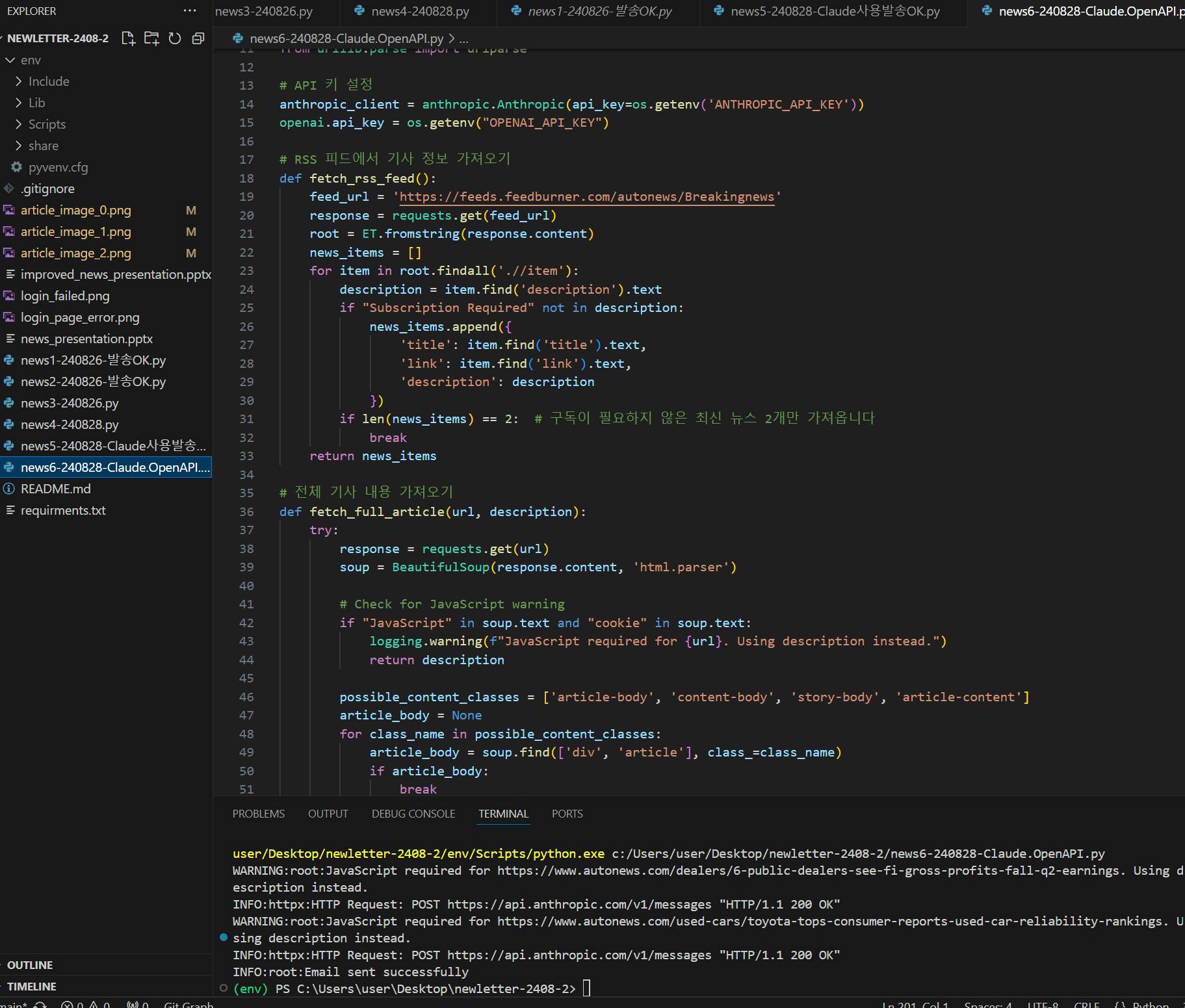This screenshot has height=1008, width=1185.
Task: Click breadcrumb file name news6-240828-Claude.OpenAPI.py
Action: point(346,38)
